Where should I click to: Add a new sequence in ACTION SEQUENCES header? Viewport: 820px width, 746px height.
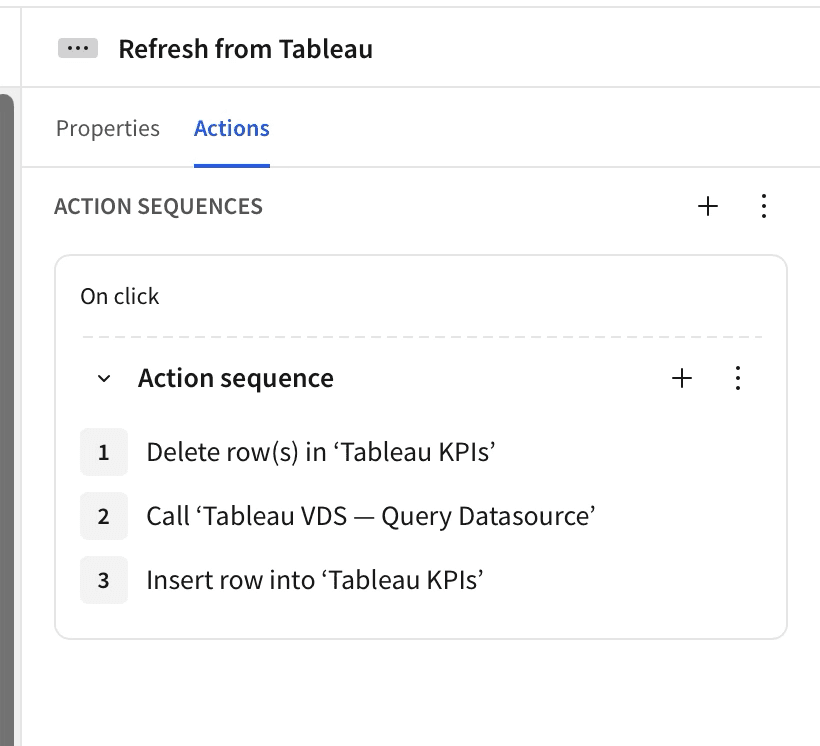point(708,207)
